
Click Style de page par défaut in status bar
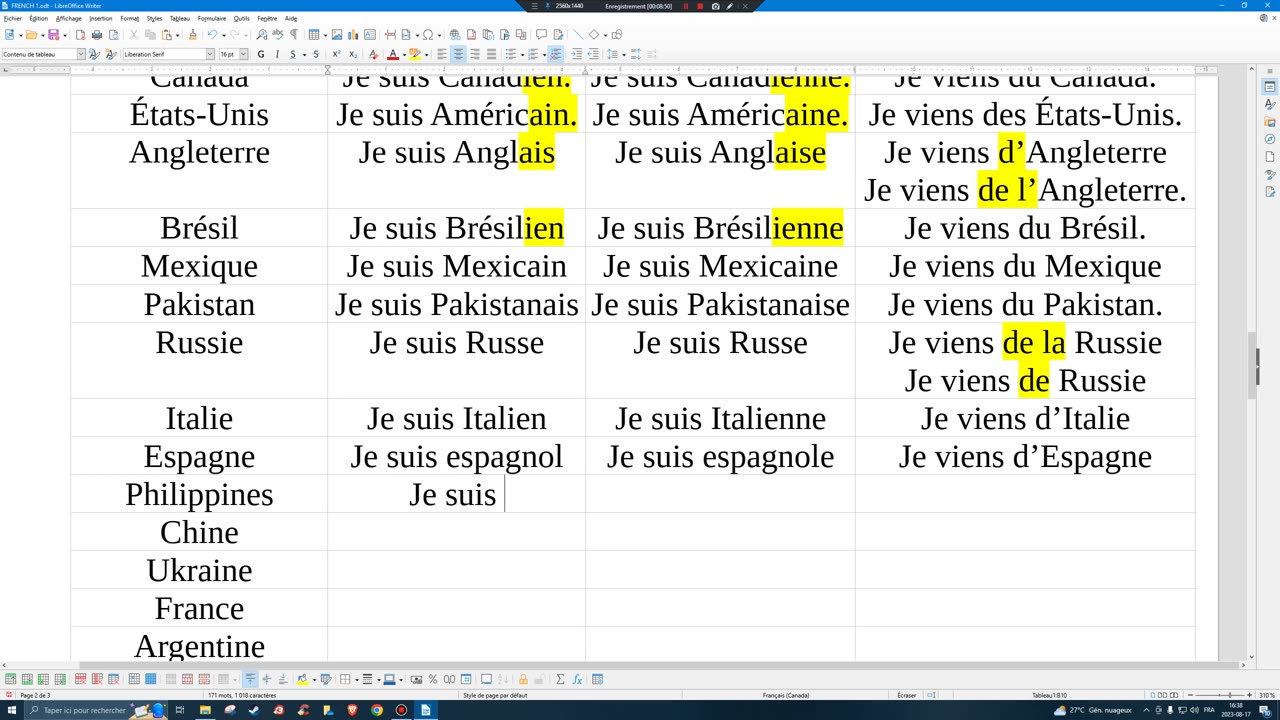click(x=495, y=695)
